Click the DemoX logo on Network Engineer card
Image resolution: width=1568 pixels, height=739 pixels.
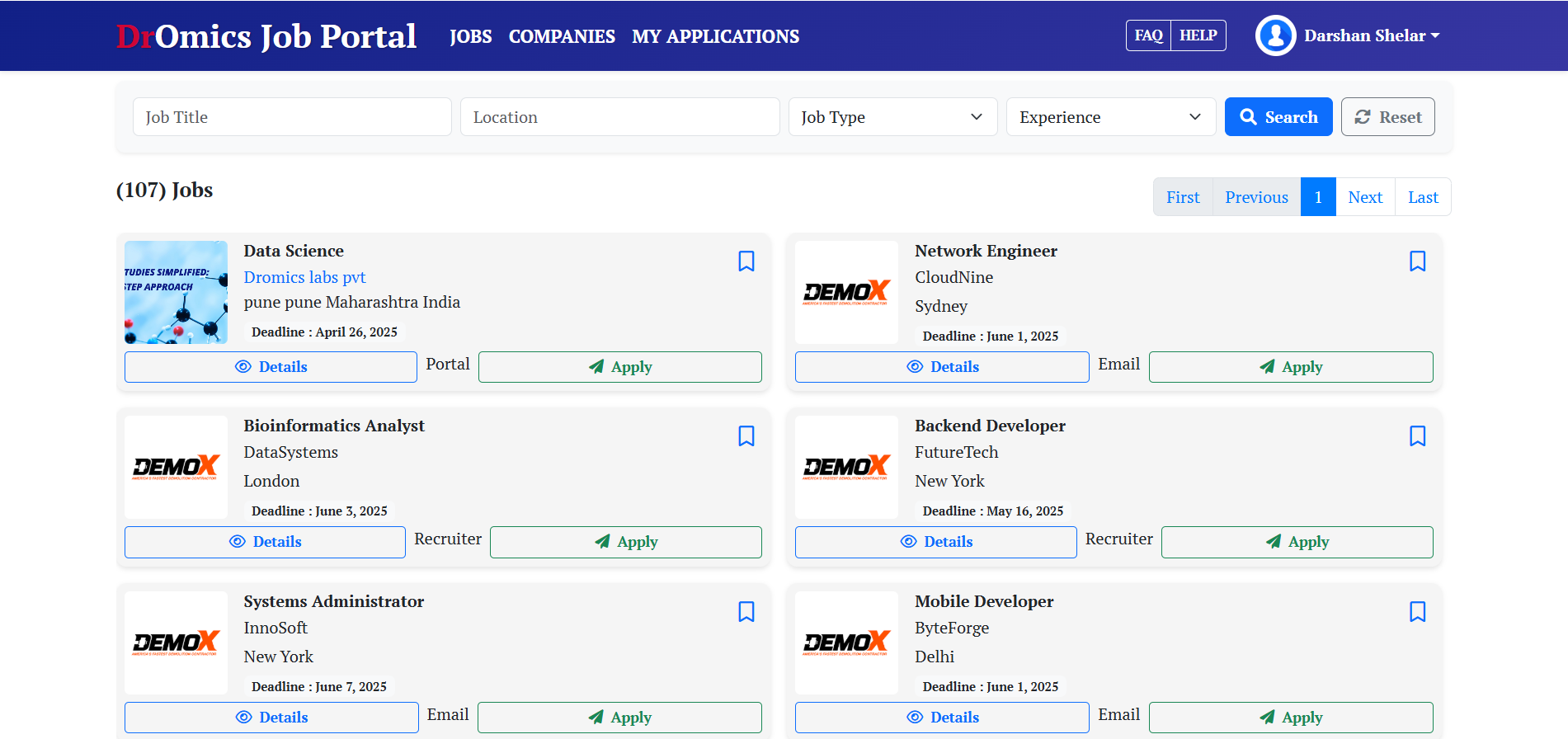(x=846, y=292)
